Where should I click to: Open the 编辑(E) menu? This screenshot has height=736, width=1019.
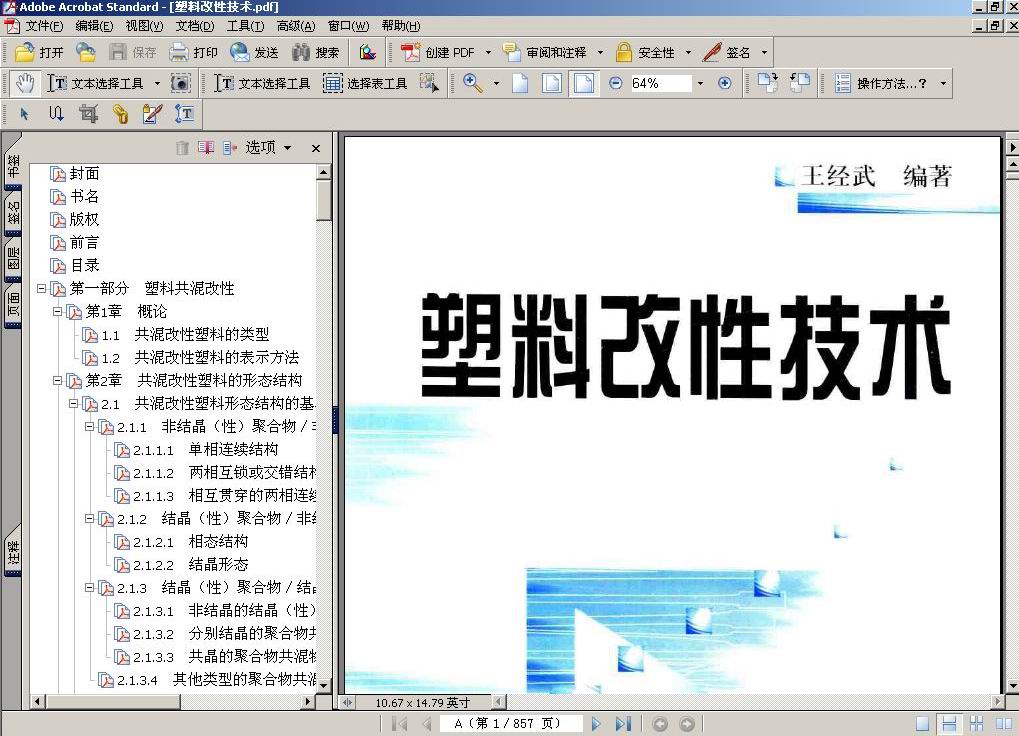coord(94,26)
